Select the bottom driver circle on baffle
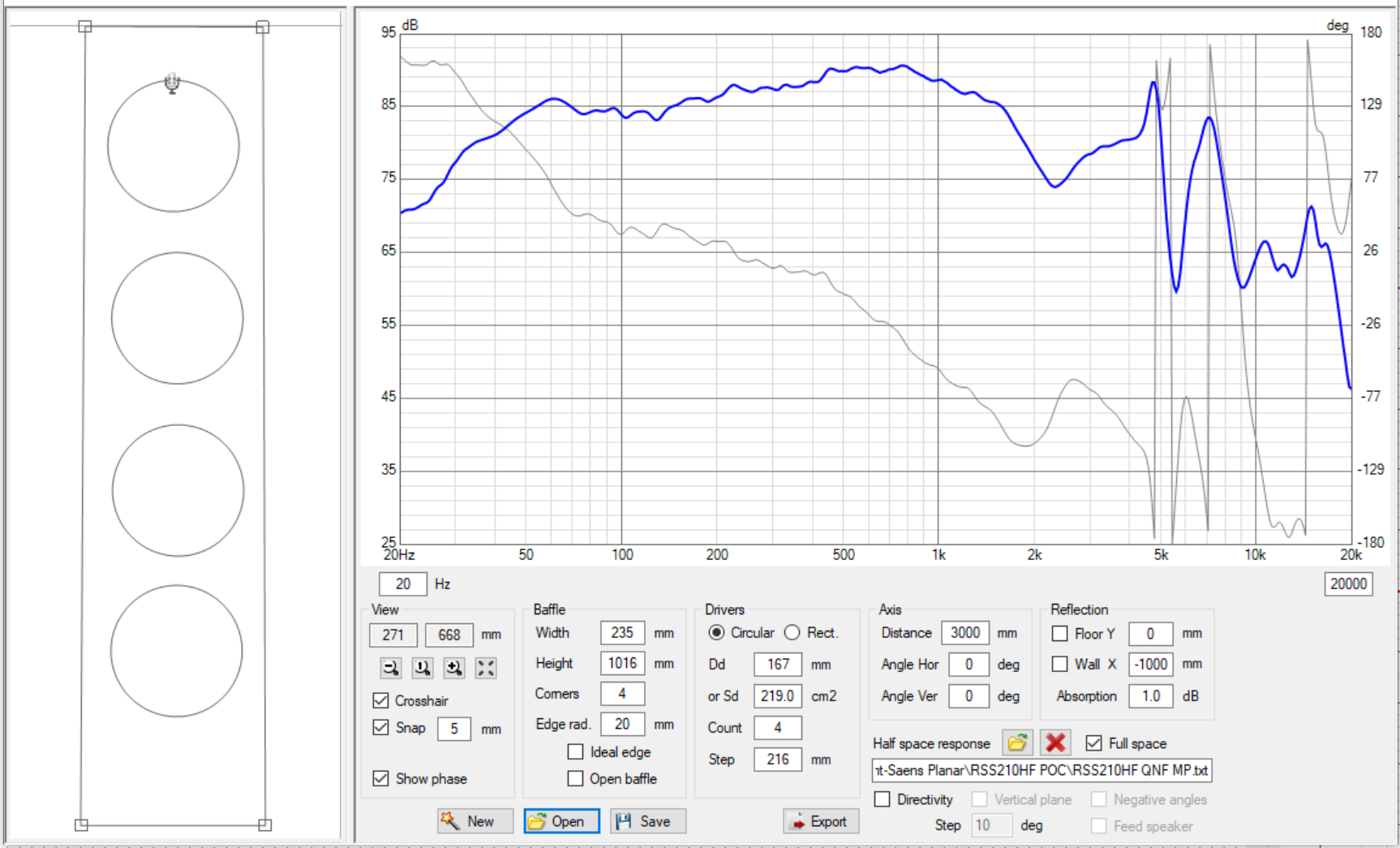 pos(177,651)
